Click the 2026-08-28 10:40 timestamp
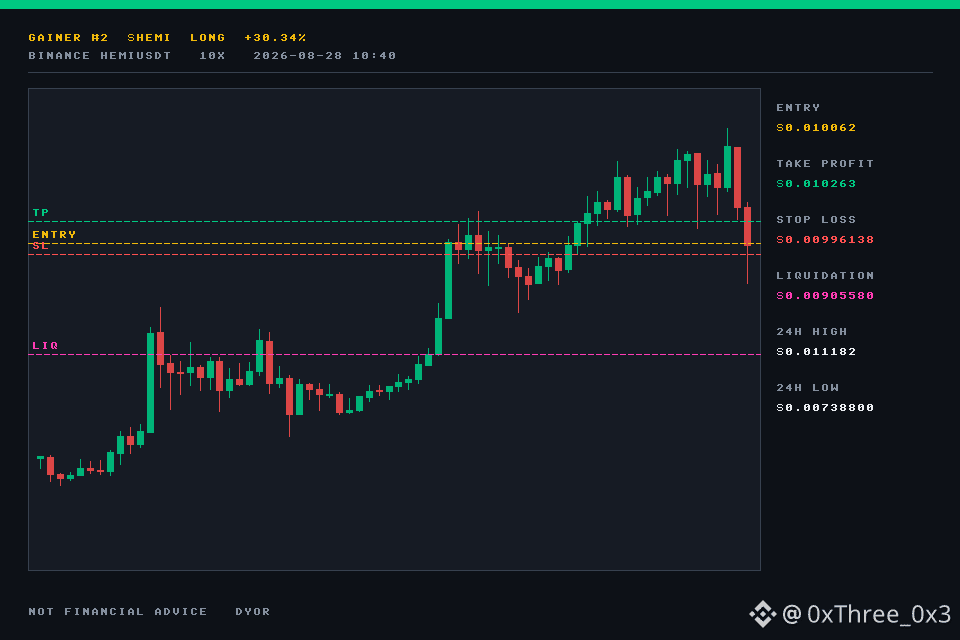This screenshot has height=640, width=960. pos(324,55)
